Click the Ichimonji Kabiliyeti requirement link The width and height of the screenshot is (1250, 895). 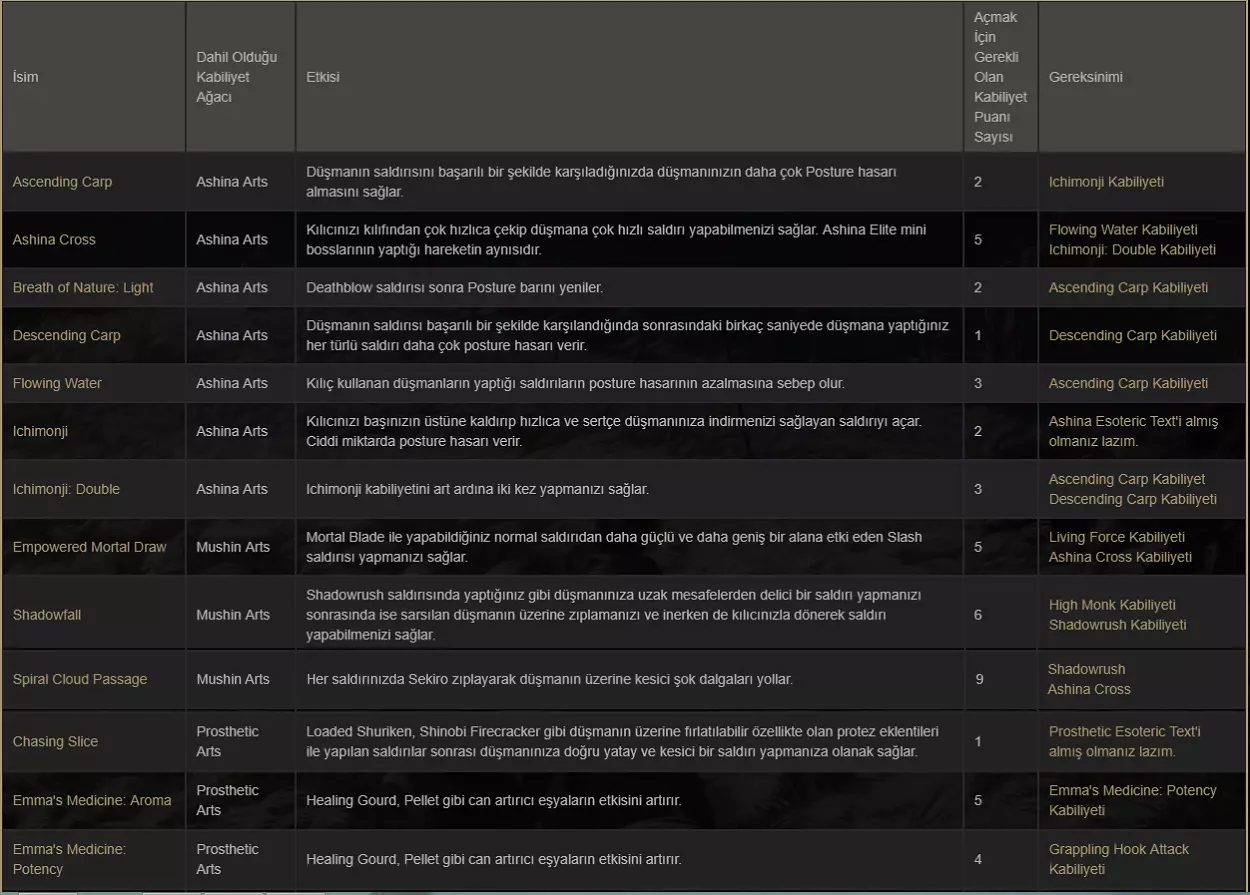(1106, 182)
